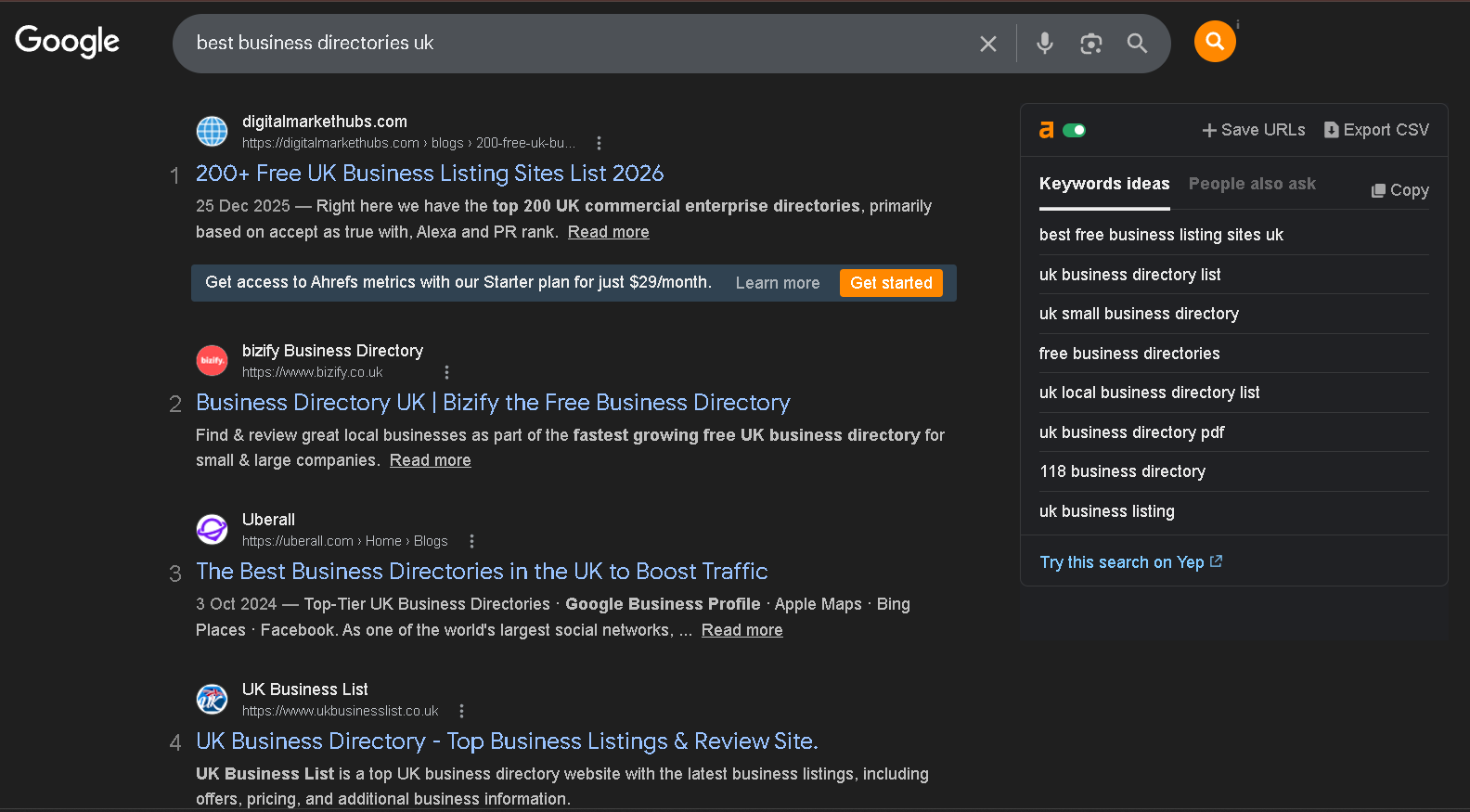Select keyword best free business listing sites uk

pyautogui.click(x=1161, y=235)
